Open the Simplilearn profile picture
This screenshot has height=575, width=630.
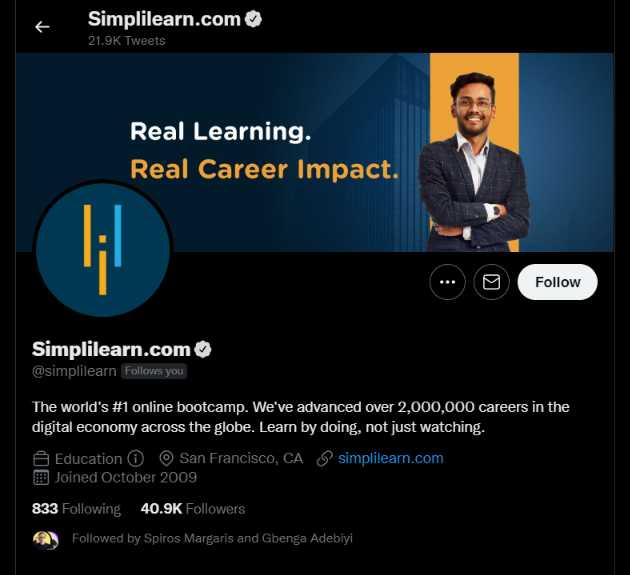coord(103,250)
